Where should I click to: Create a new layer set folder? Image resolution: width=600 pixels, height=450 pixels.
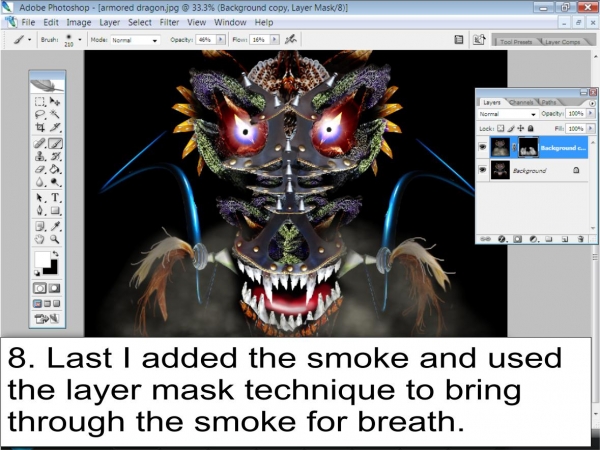549,239
